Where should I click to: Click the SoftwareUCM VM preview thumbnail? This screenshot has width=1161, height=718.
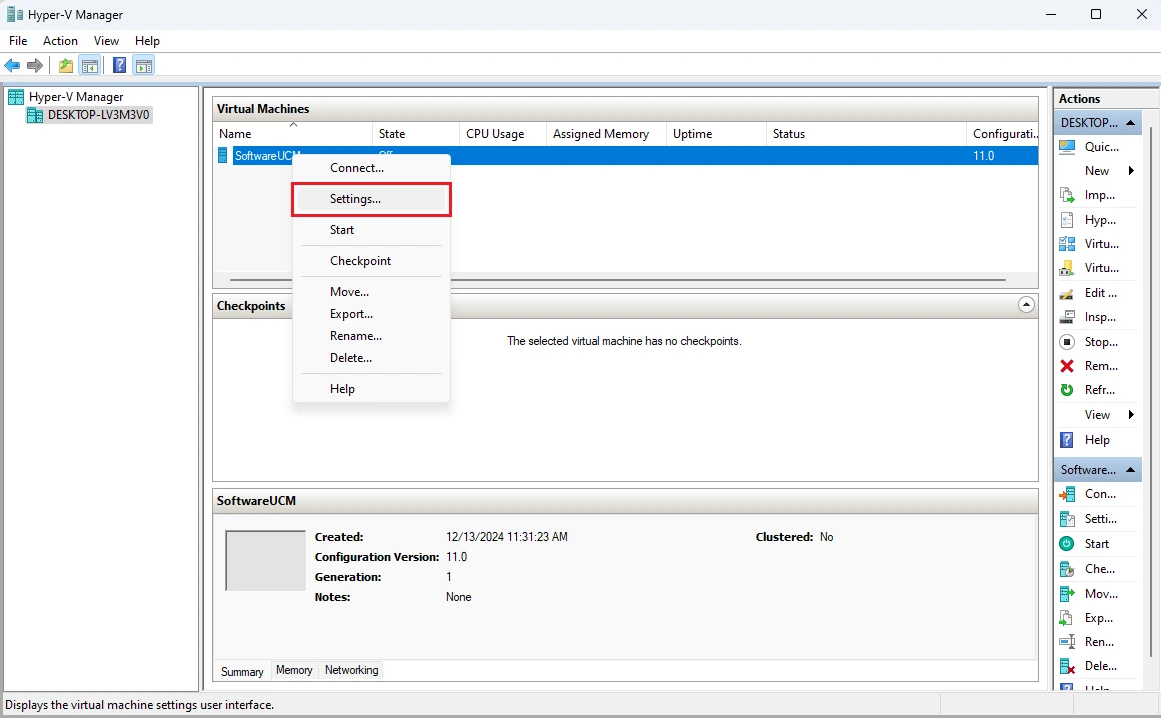point(265,560)
